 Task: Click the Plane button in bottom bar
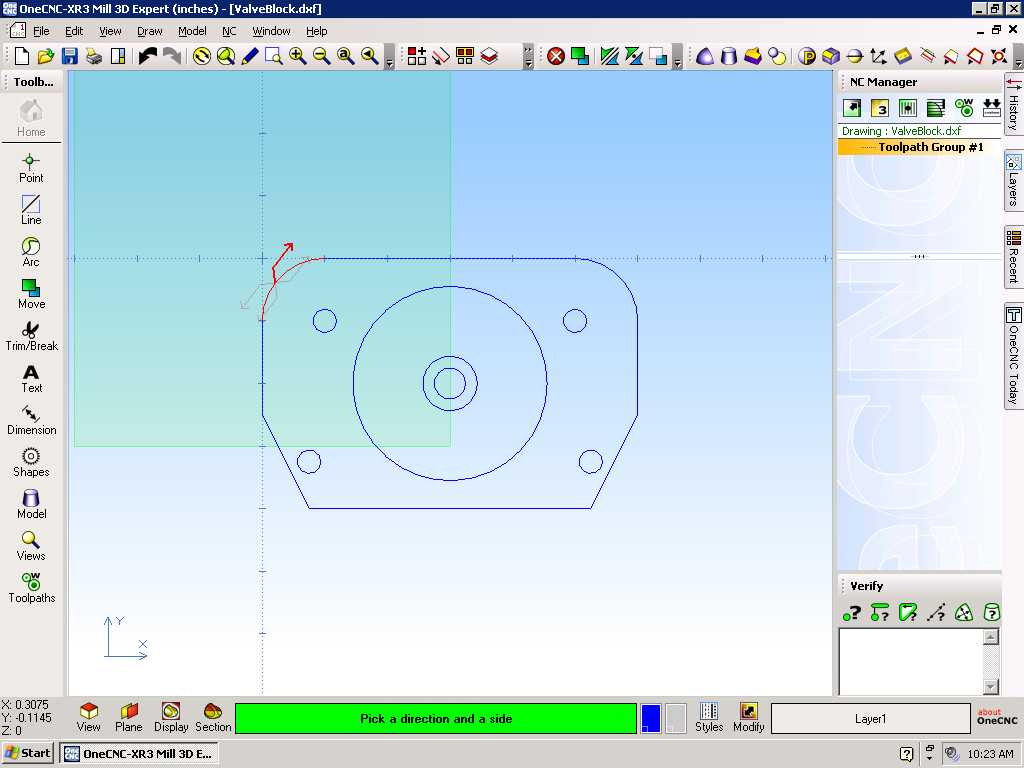point(129,718)
